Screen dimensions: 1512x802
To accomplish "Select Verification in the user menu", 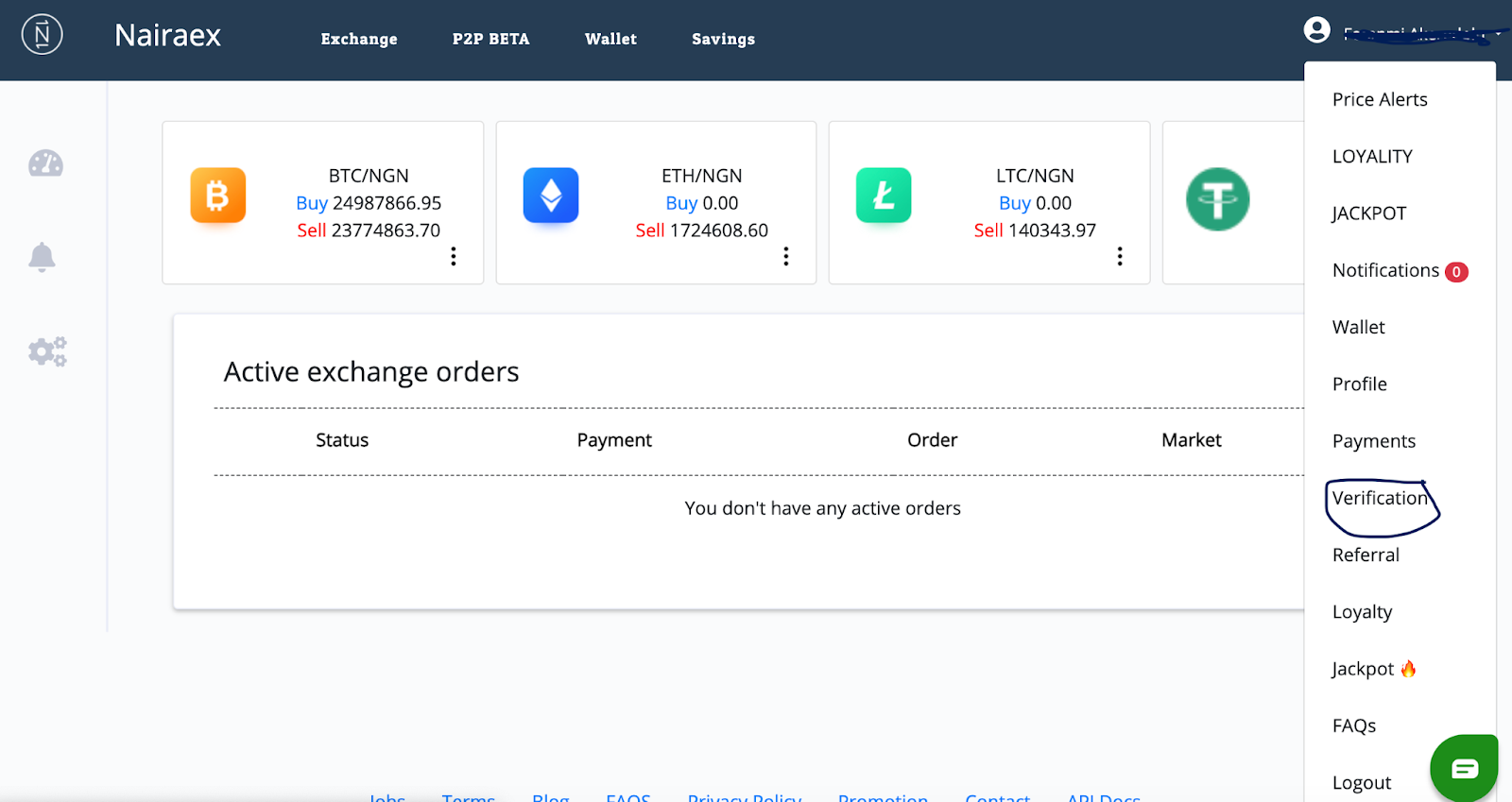I will [x=1379, y=498].
